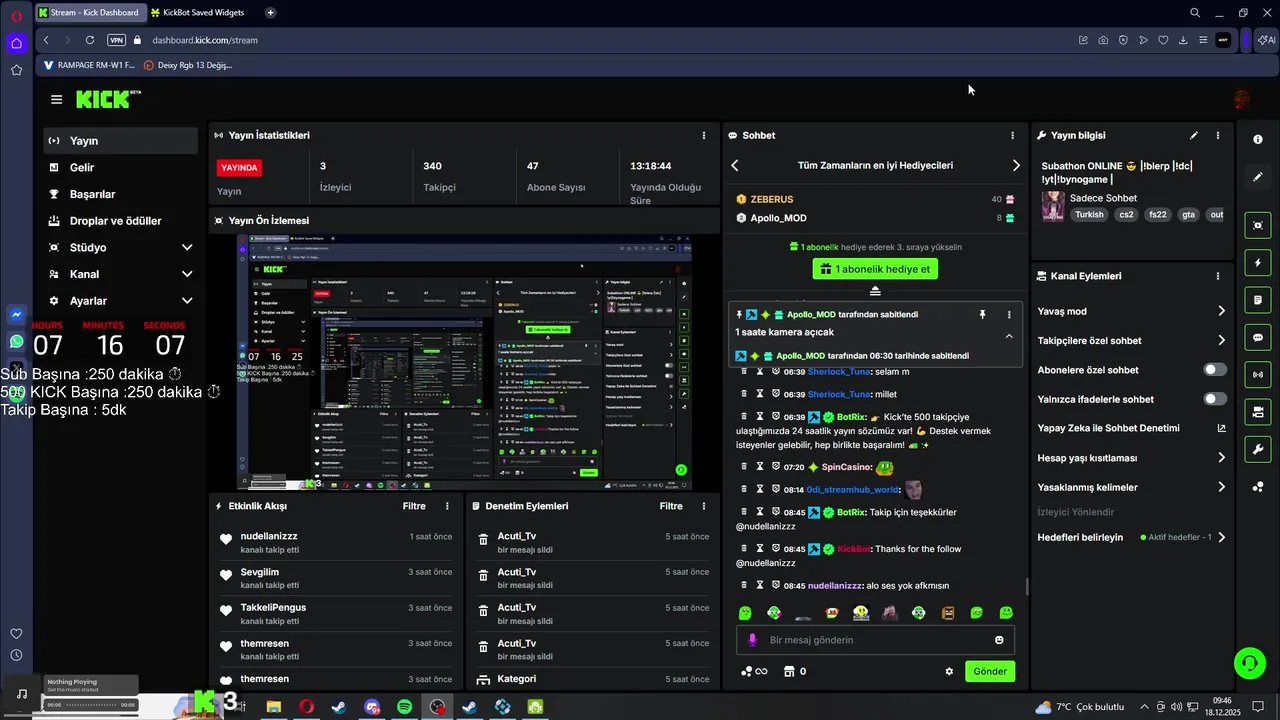1280x720 pixels.
Task: Collapse the pinned message with its chevron
Action: [1009, 336]
